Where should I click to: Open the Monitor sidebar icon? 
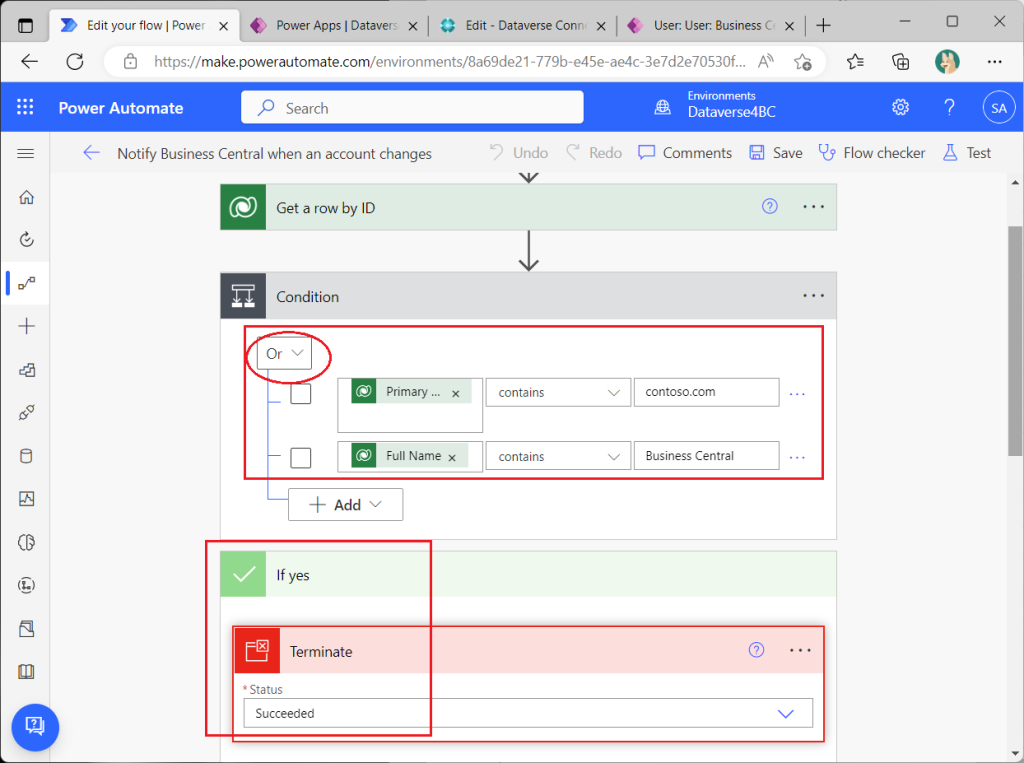pos(26,499)
